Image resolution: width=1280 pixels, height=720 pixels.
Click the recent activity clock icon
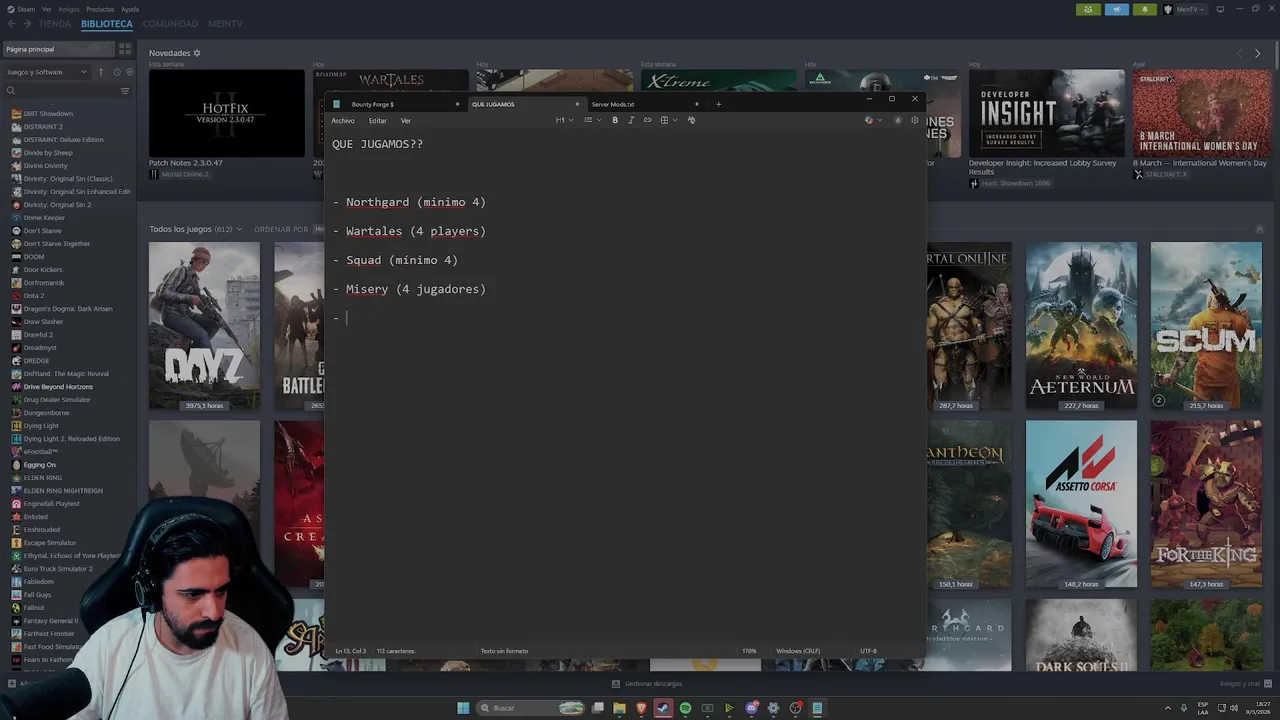point(117,72)
